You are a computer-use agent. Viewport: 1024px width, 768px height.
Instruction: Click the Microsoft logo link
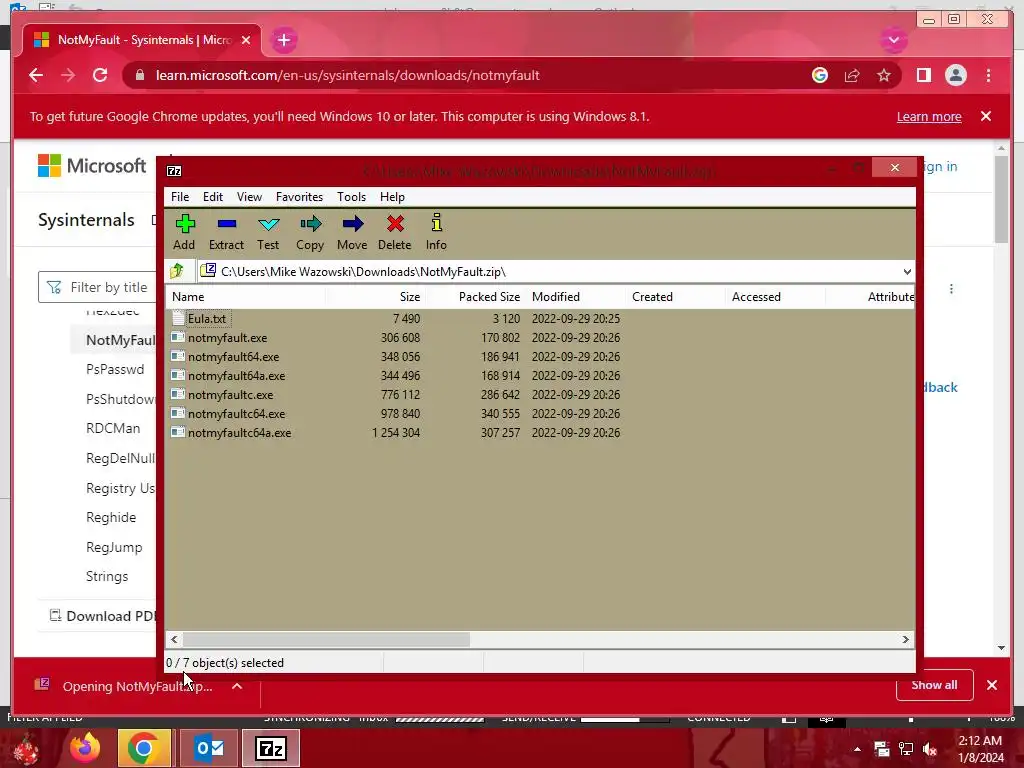[92, 166]
